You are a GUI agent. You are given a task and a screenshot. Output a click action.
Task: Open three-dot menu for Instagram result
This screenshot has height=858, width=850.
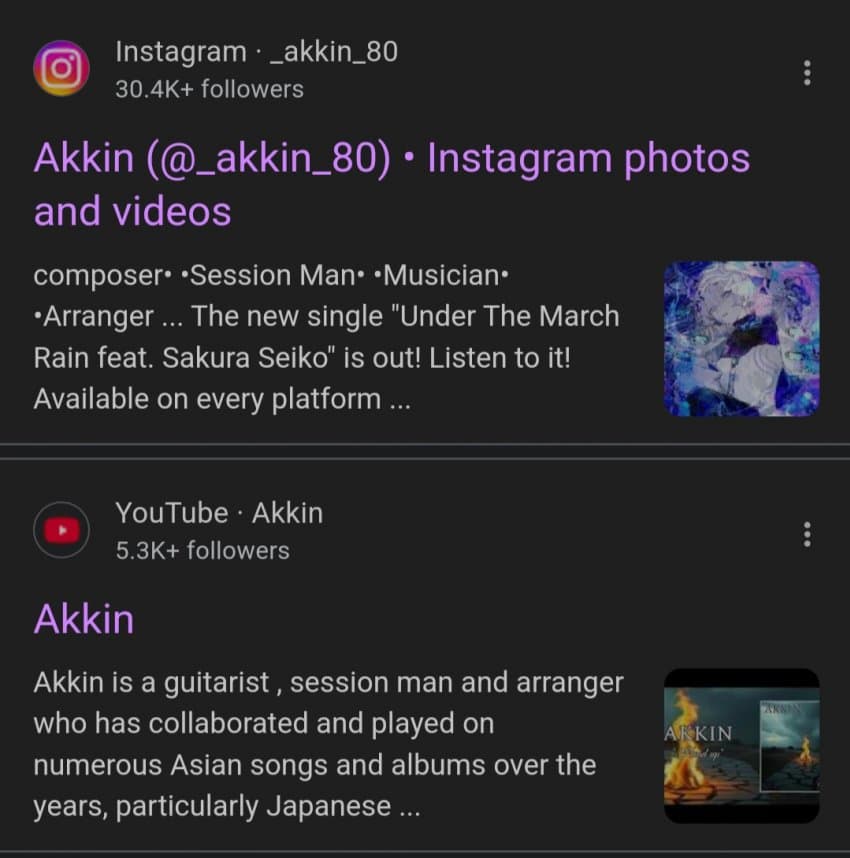[x=807, y=73]
